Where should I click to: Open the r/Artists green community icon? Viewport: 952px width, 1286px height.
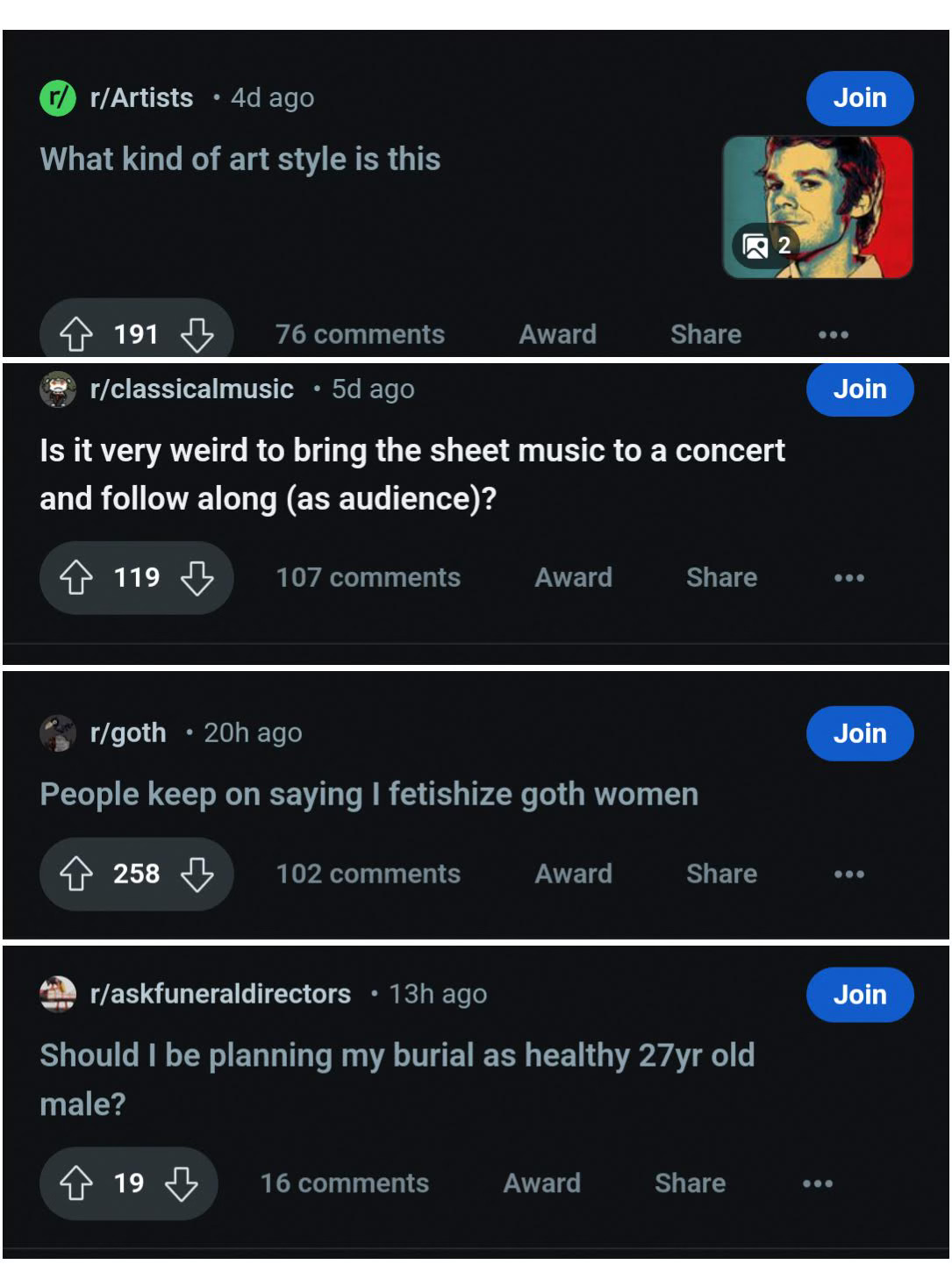pos(58,97)
